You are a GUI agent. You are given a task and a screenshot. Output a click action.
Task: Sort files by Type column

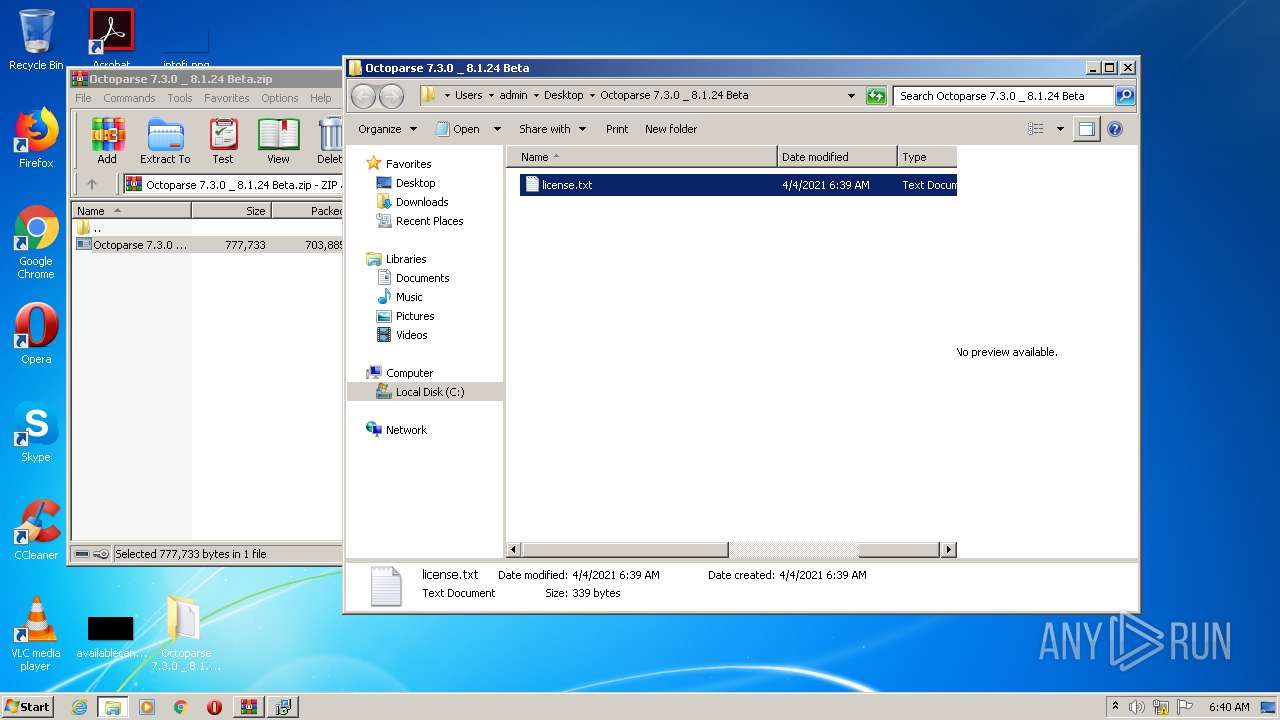coord(927,157)
